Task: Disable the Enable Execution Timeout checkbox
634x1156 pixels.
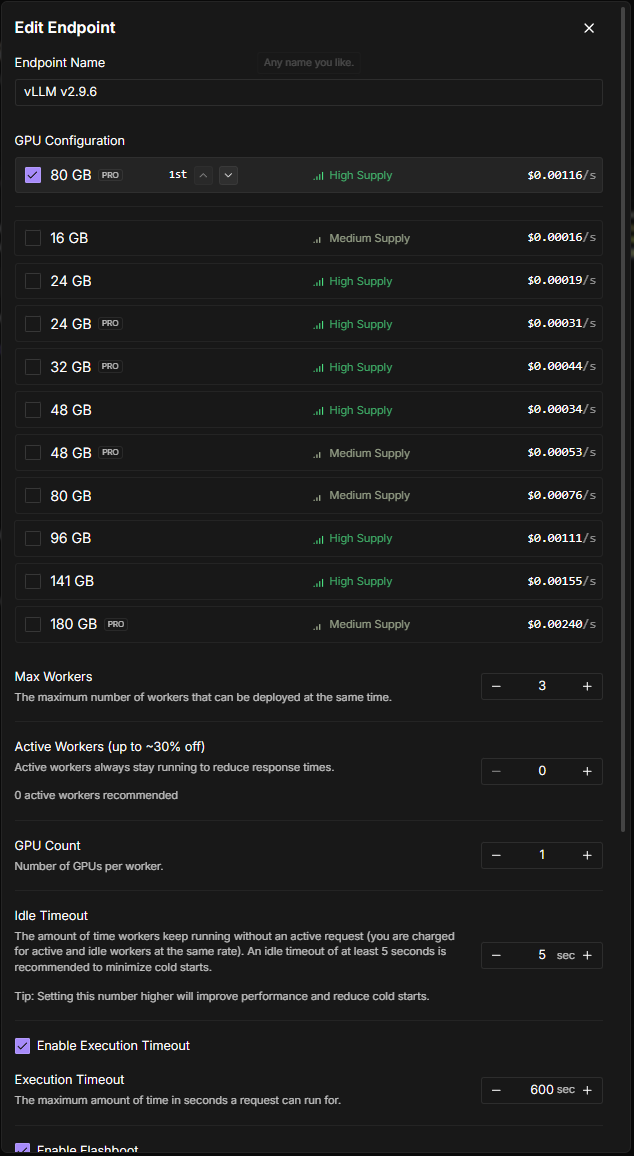Action: point(23,1046)
